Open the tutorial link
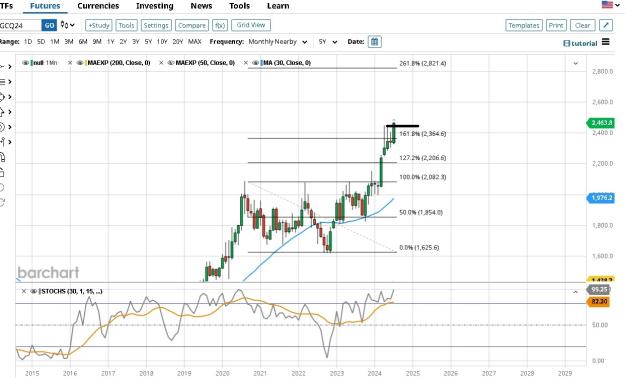 point(580,43)
